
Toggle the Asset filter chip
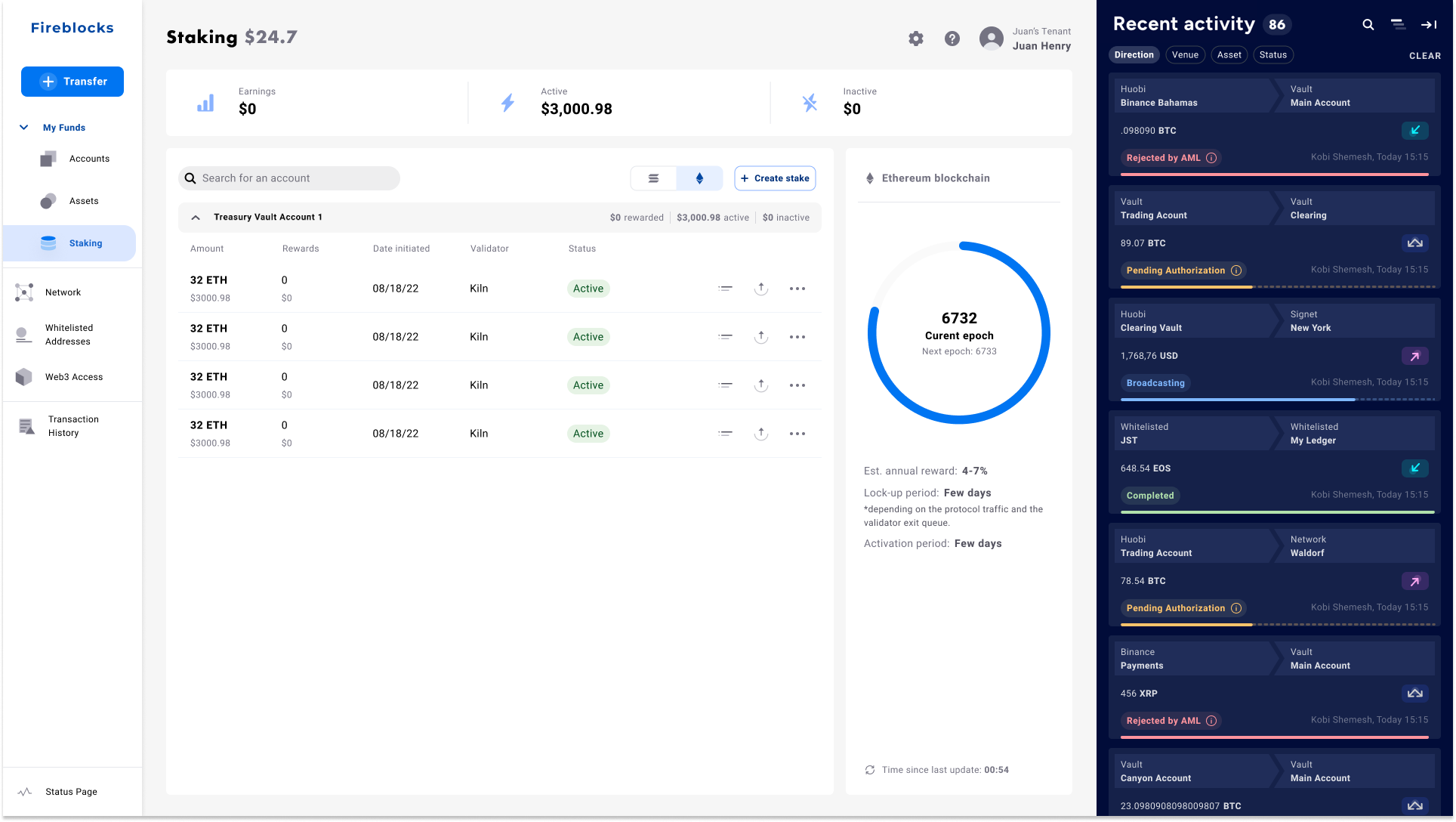[1229, 55]
